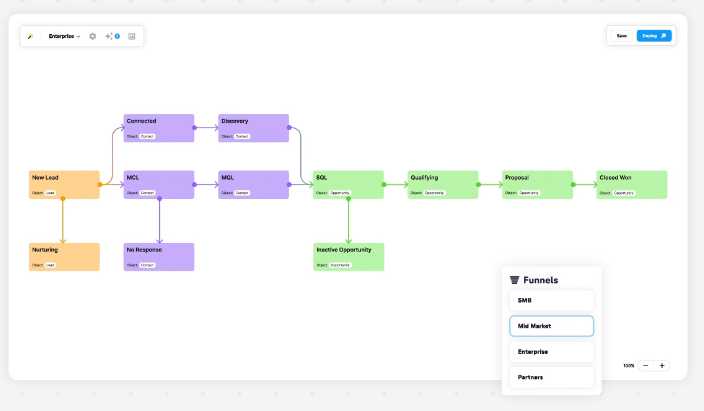
Task: Choose the Mid Market funnel
Action: pos(551,326)
